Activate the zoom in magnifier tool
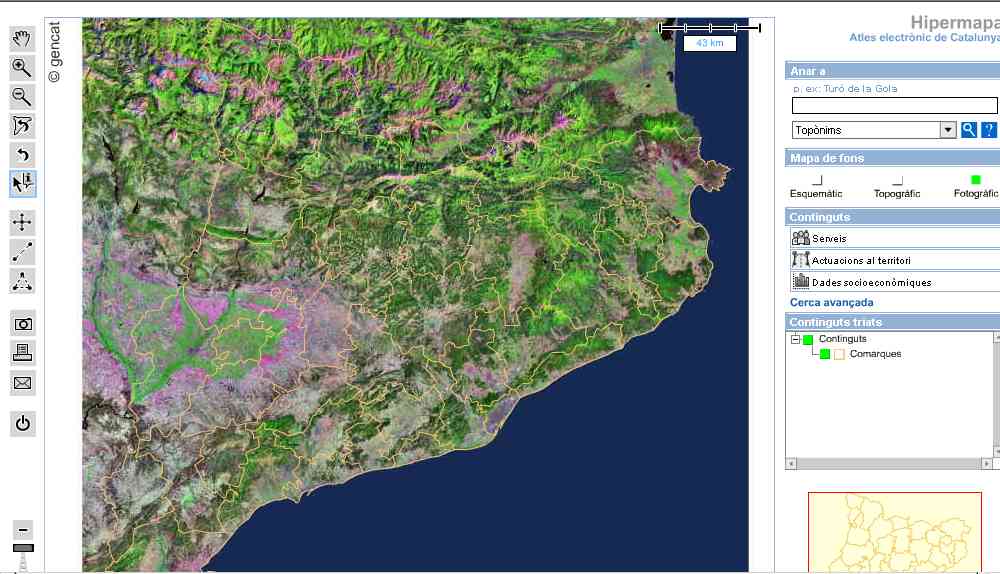 pyautogui.click(x=23, y=68)
